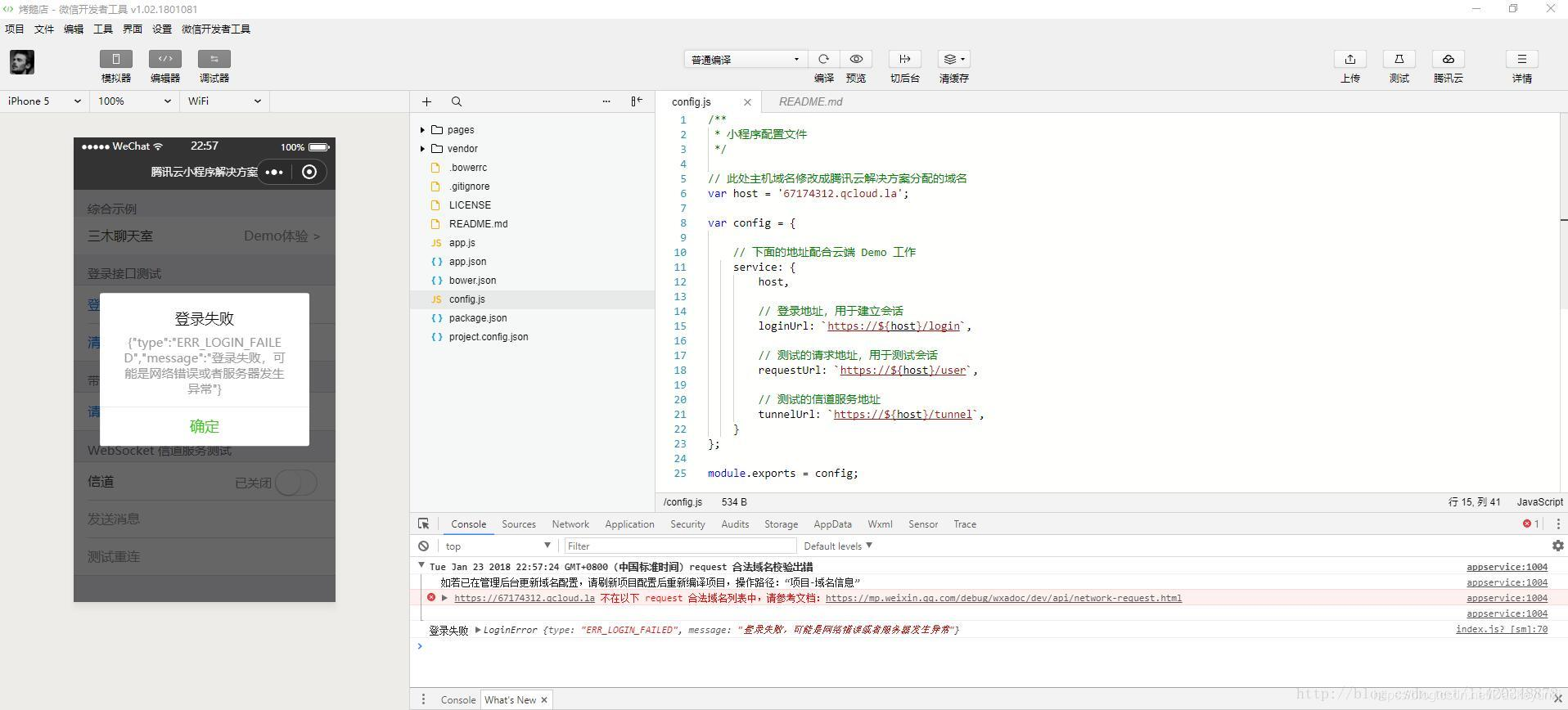Search files using magnifier icon
1568x710 pixels.
[457, 101]
